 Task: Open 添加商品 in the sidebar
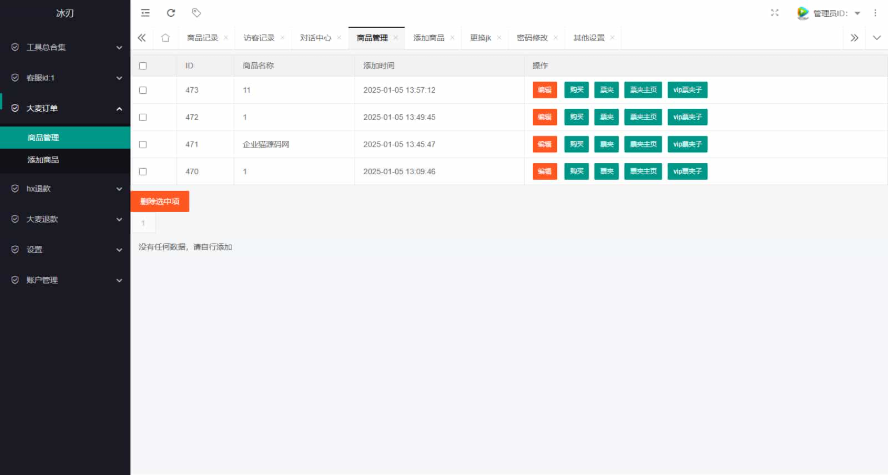43,160
